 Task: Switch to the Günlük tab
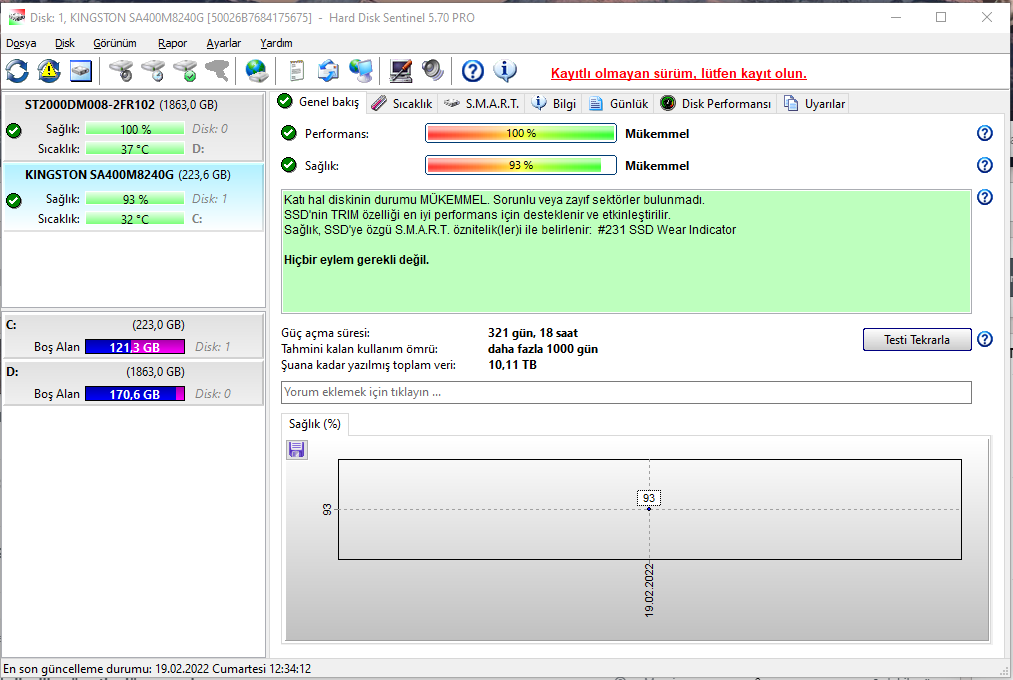618,104
